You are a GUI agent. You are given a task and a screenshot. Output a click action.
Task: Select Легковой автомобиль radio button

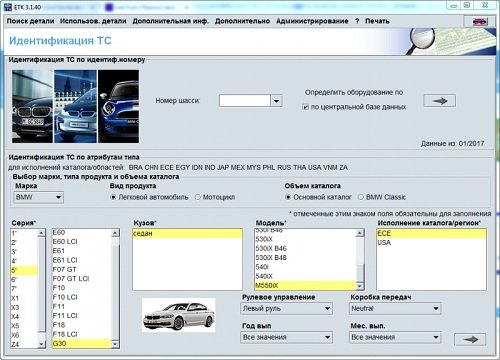113,197
